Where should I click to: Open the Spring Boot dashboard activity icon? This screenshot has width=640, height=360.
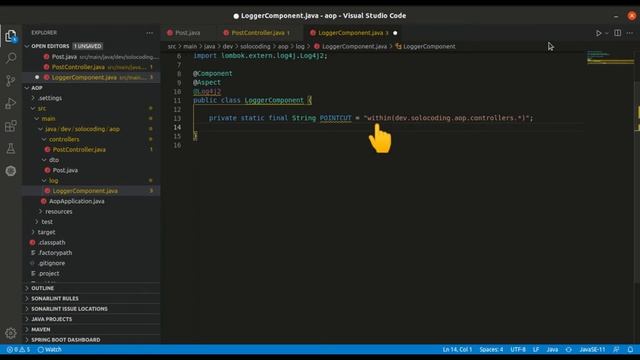tap(11, 171)
